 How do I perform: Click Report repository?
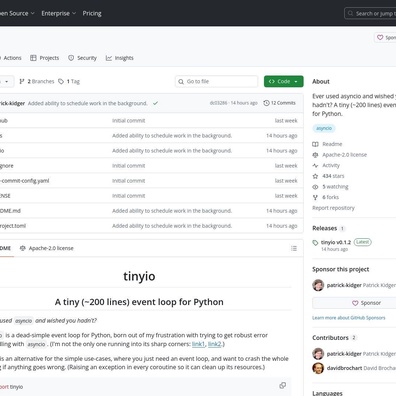[x=333, y=208]
